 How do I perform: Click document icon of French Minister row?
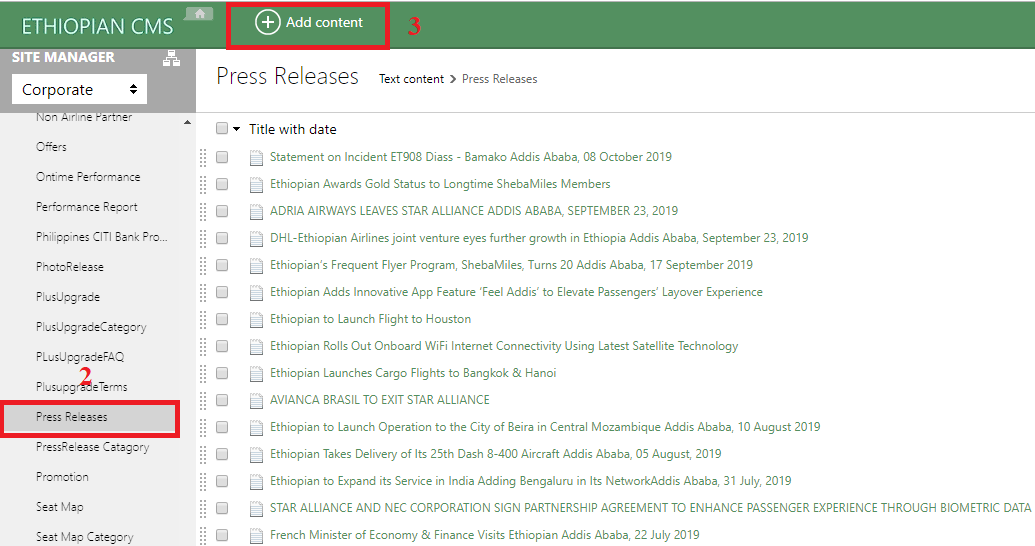256,537
